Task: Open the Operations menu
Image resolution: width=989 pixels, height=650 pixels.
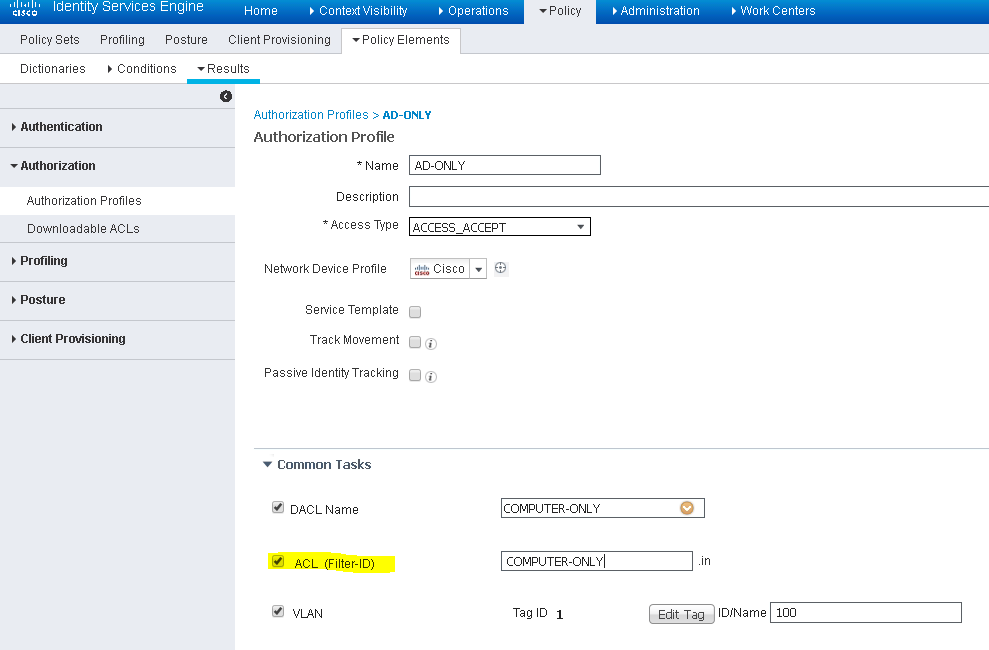Action: pos(473,11)
